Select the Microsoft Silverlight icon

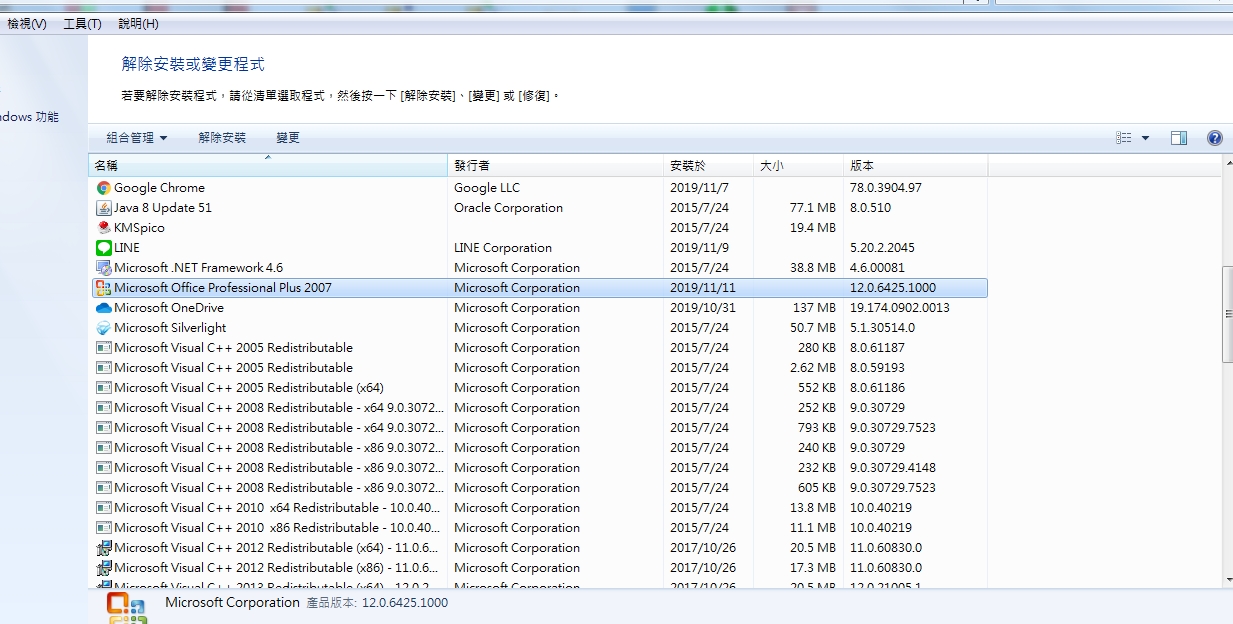[103, 328]
